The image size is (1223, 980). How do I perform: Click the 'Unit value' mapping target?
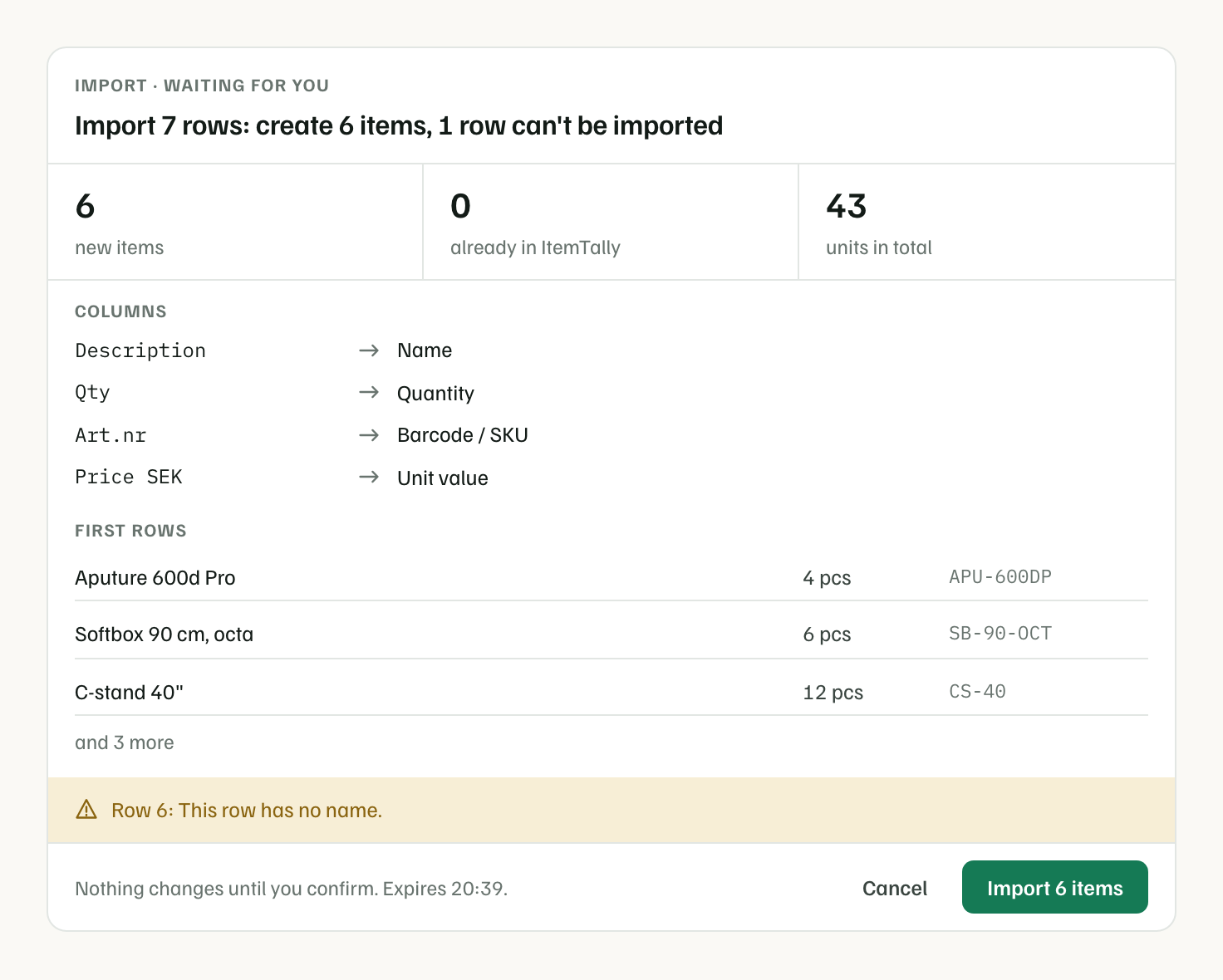click(443, 478)
